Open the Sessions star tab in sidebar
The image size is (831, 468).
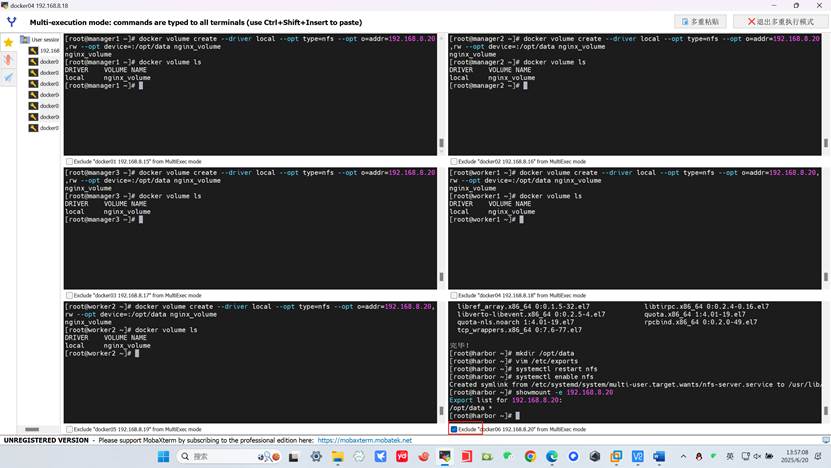(x=8, y=42)
